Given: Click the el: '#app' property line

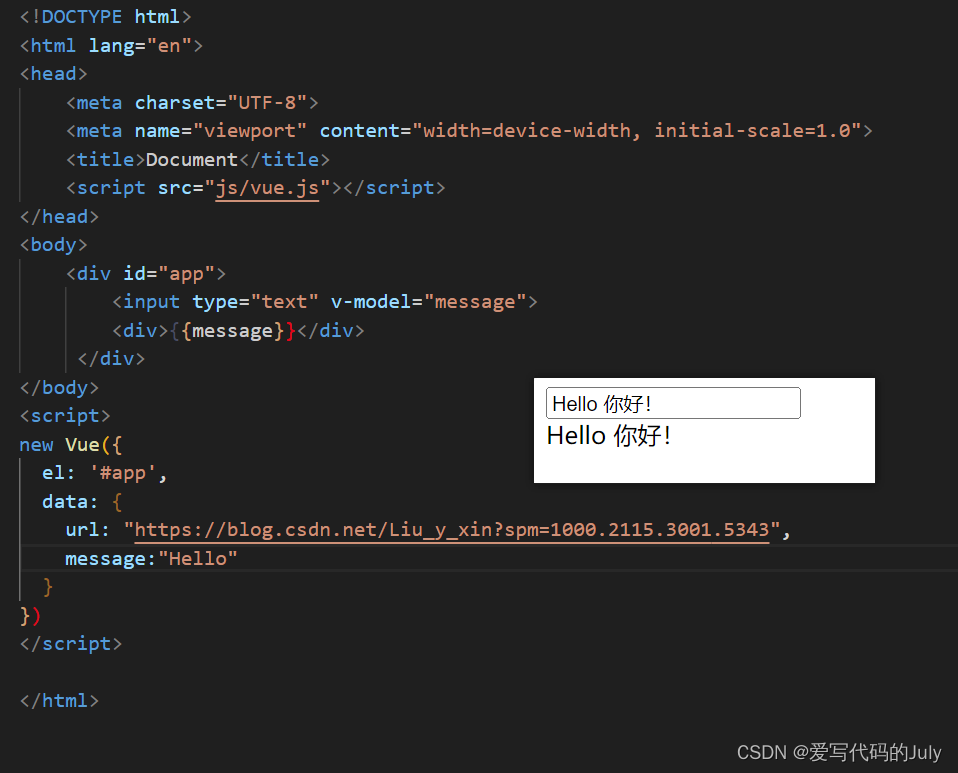Looking at the screenshot, I should [x=104, y=473].
